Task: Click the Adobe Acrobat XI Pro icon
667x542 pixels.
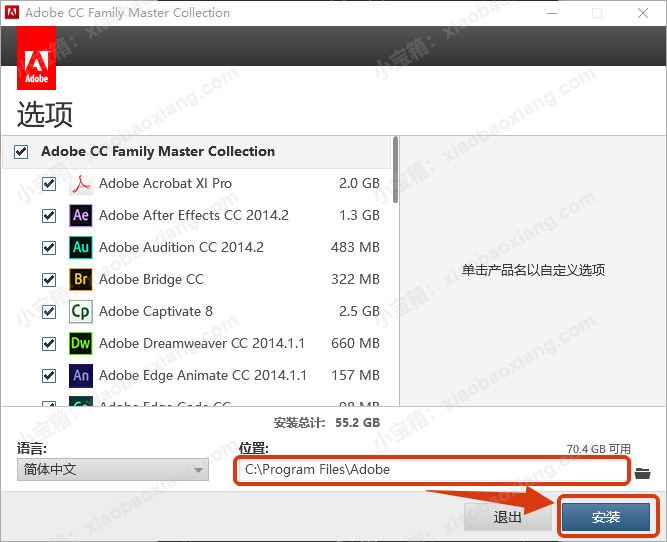Action: coord(81,184)
